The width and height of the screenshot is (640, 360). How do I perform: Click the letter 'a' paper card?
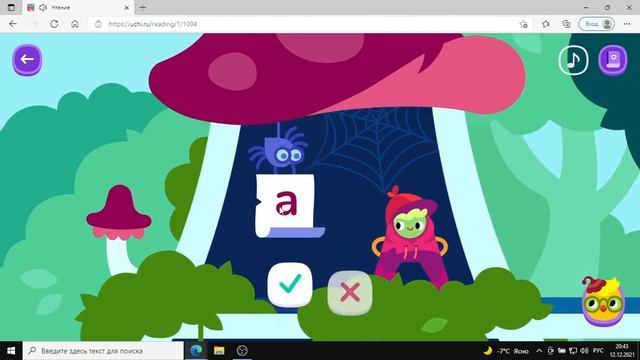coord(288,205)
